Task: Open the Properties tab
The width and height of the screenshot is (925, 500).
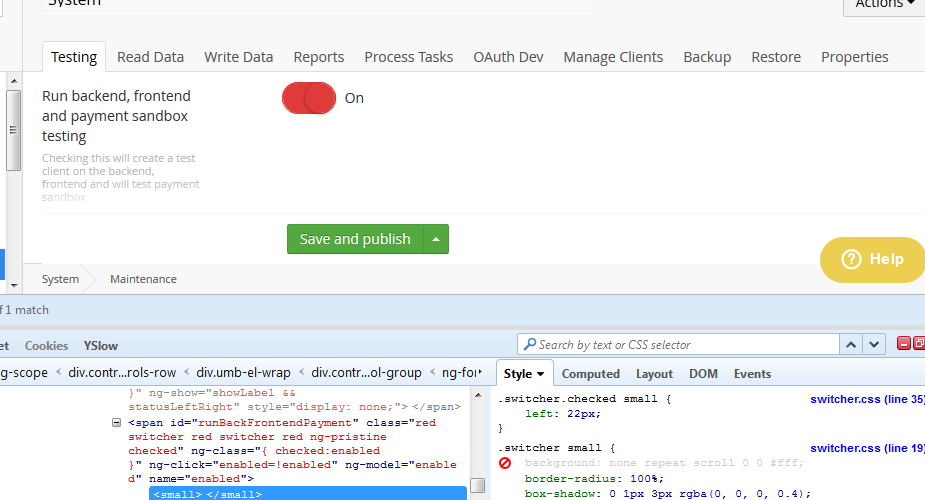Action: pyautogui.click(x=854, y=57)
